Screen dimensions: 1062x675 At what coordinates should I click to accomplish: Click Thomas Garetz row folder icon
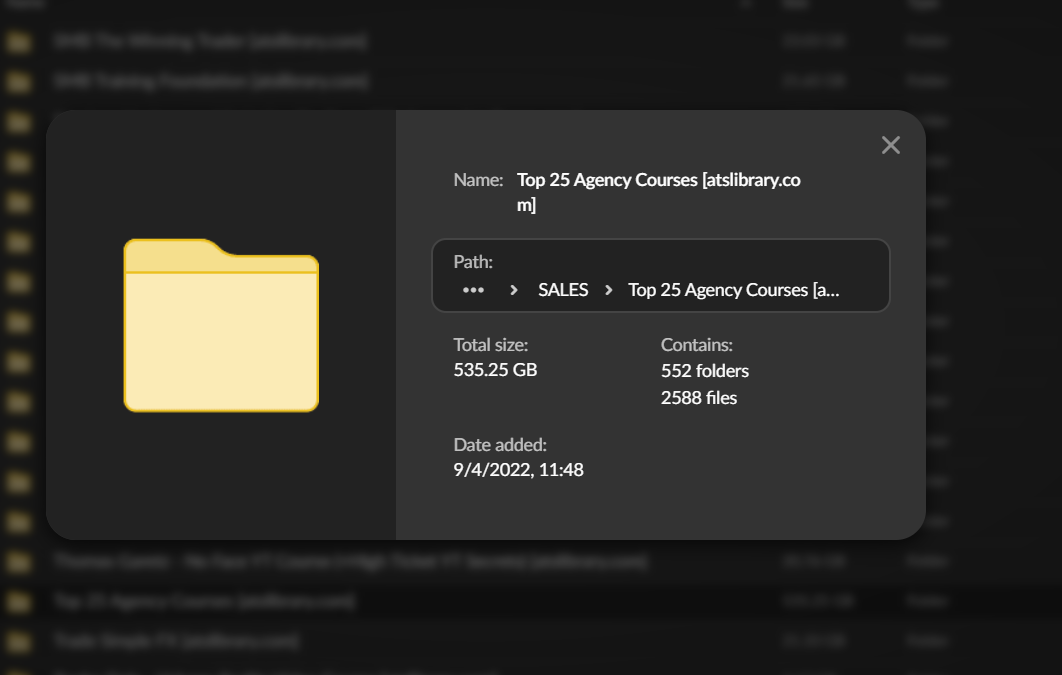(x=17, y=561)
